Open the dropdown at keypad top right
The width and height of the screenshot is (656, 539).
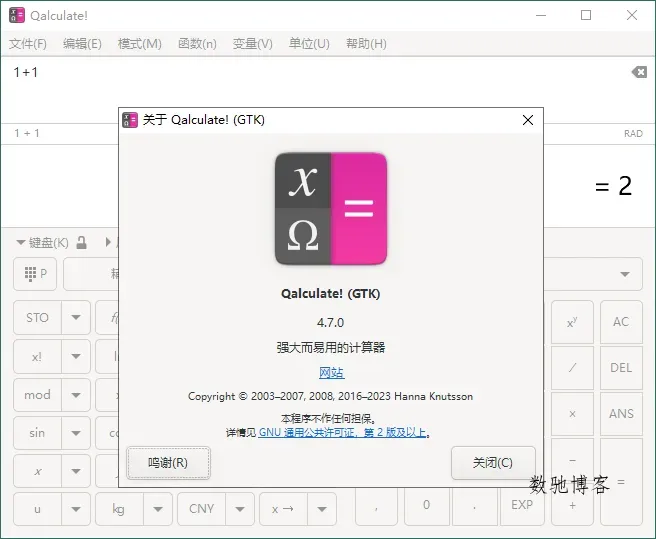[625, 274]
